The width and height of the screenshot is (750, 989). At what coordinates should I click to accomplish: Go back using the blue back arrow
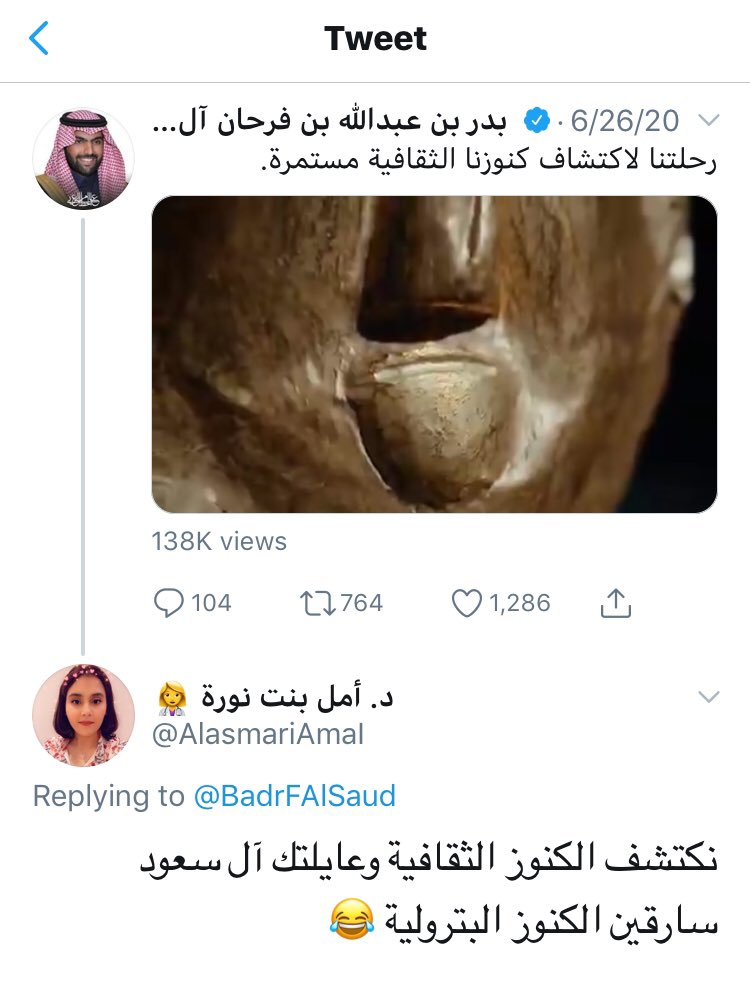[39, 39]
